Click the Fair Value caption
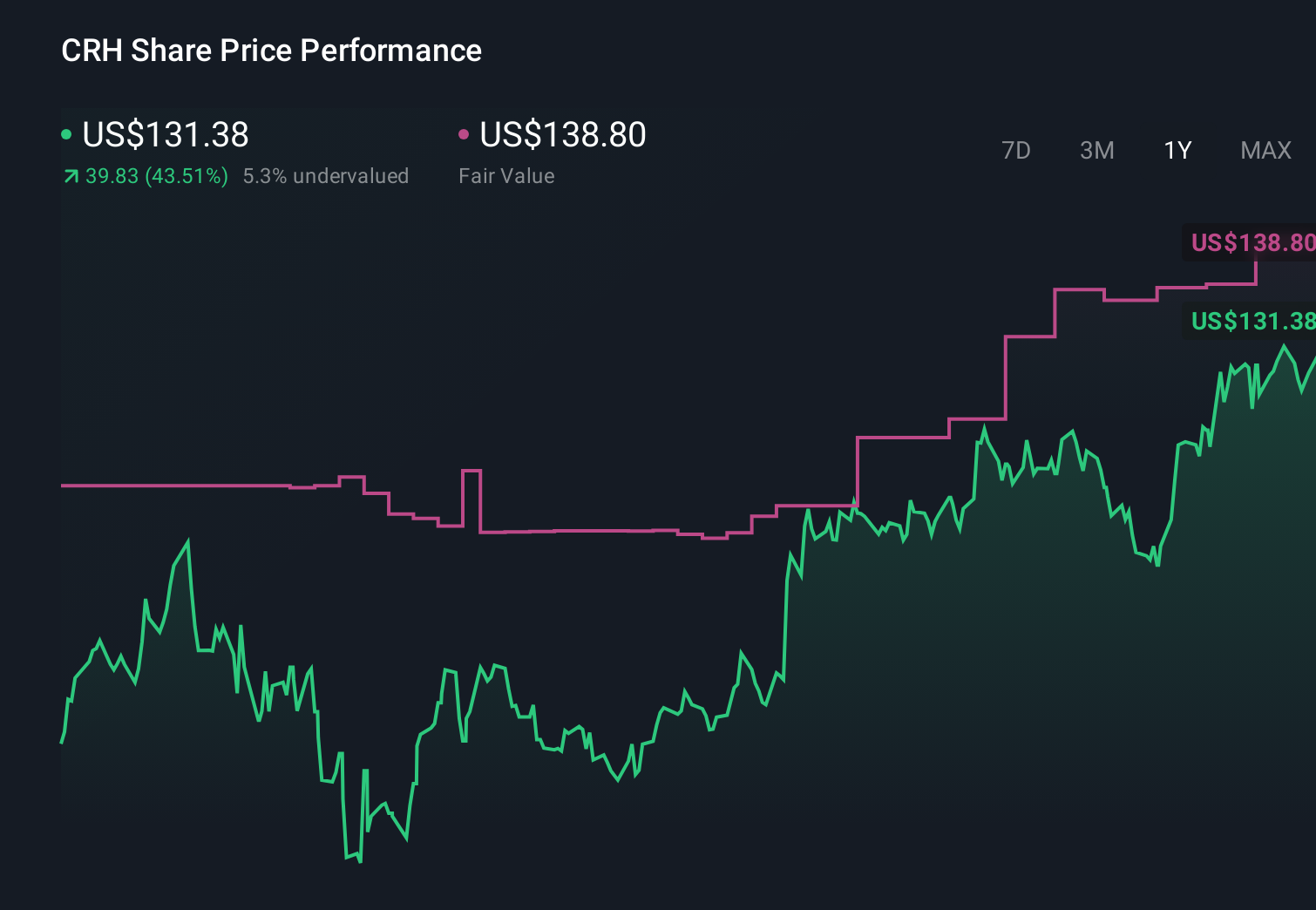 click(x=506, y=175)
